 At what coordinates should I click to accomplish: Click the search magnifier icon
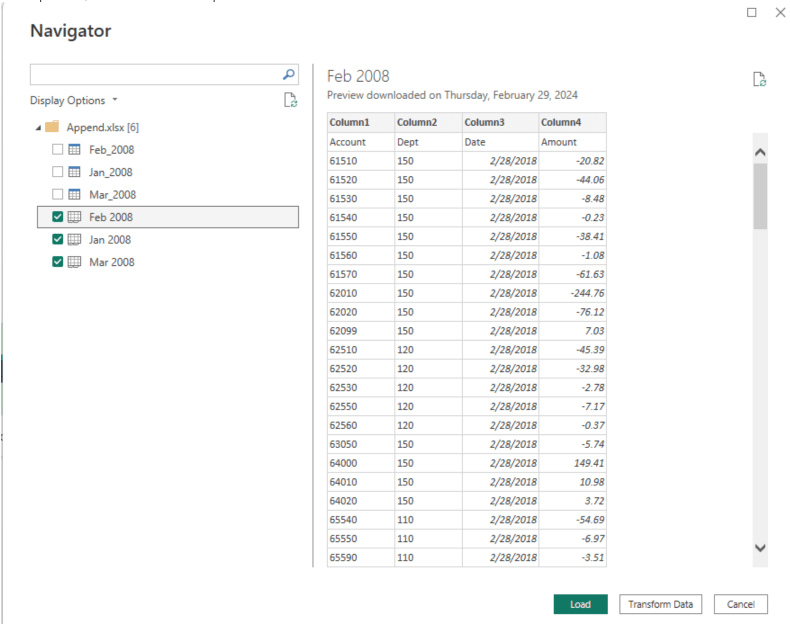[x=289, y=74]
